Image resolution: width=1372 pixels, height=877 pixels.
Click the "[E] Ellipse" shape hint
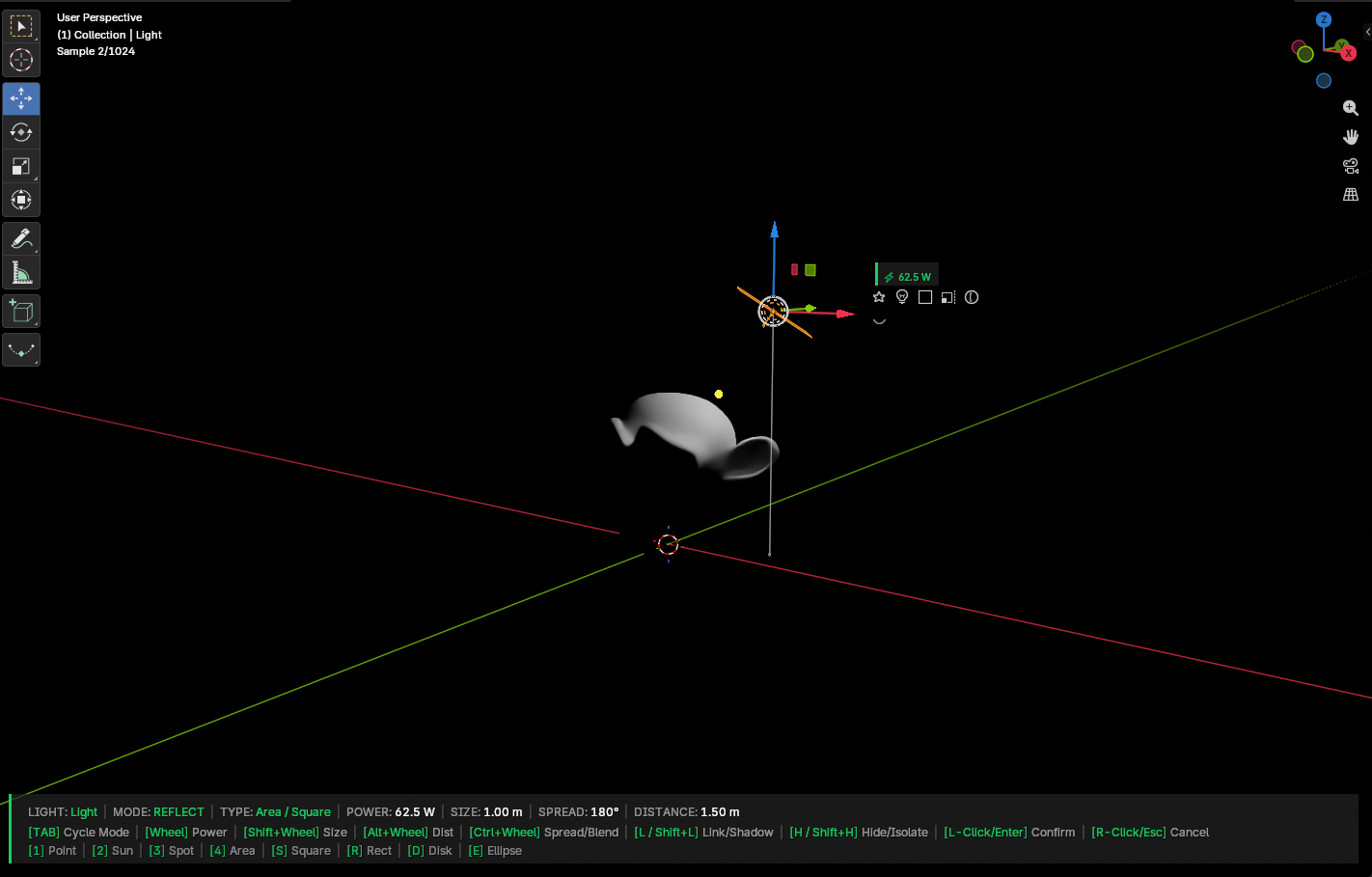pos(495,851)
